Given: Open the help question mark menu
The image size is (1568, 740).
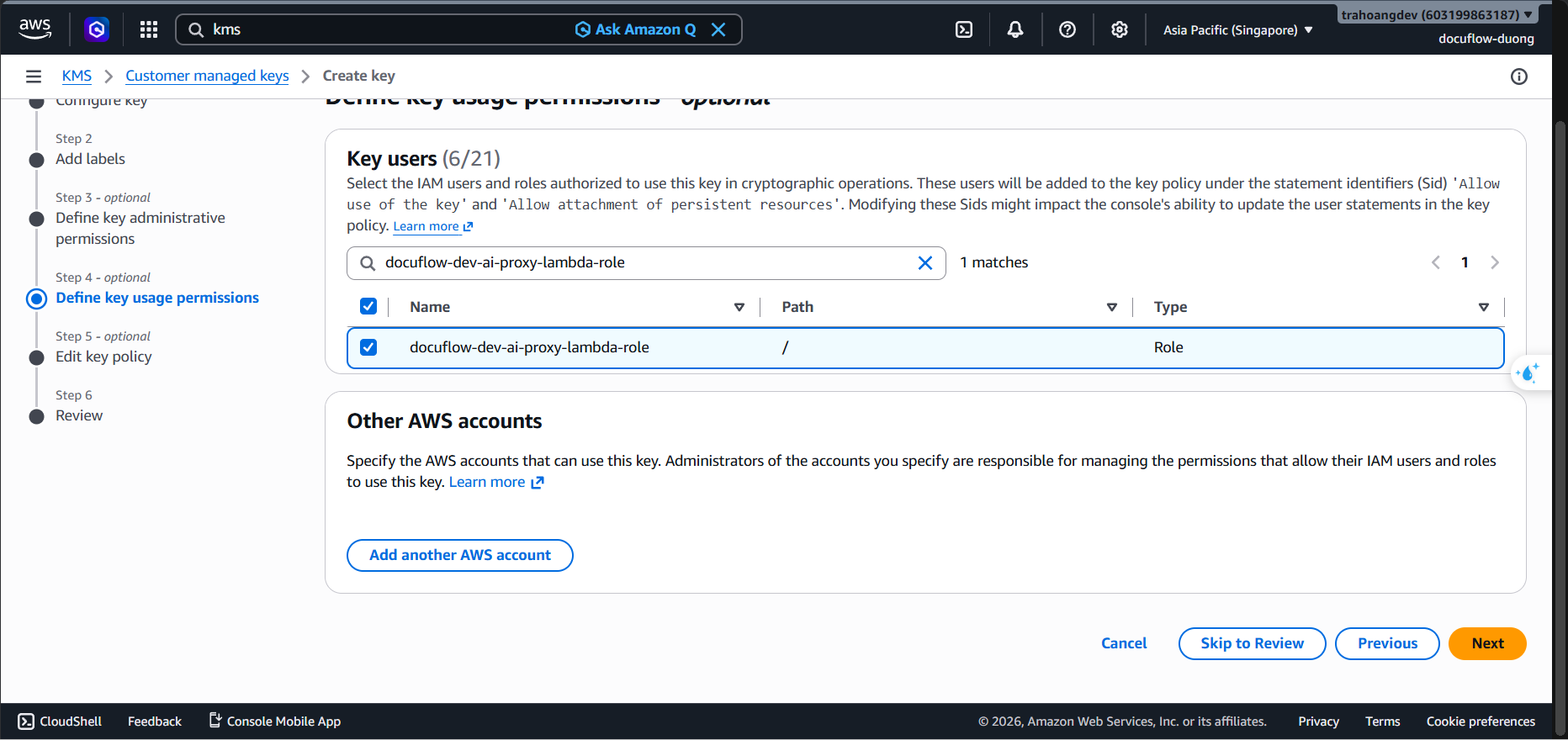Looking at the screenshot, I should click(x=1067, y=29).
